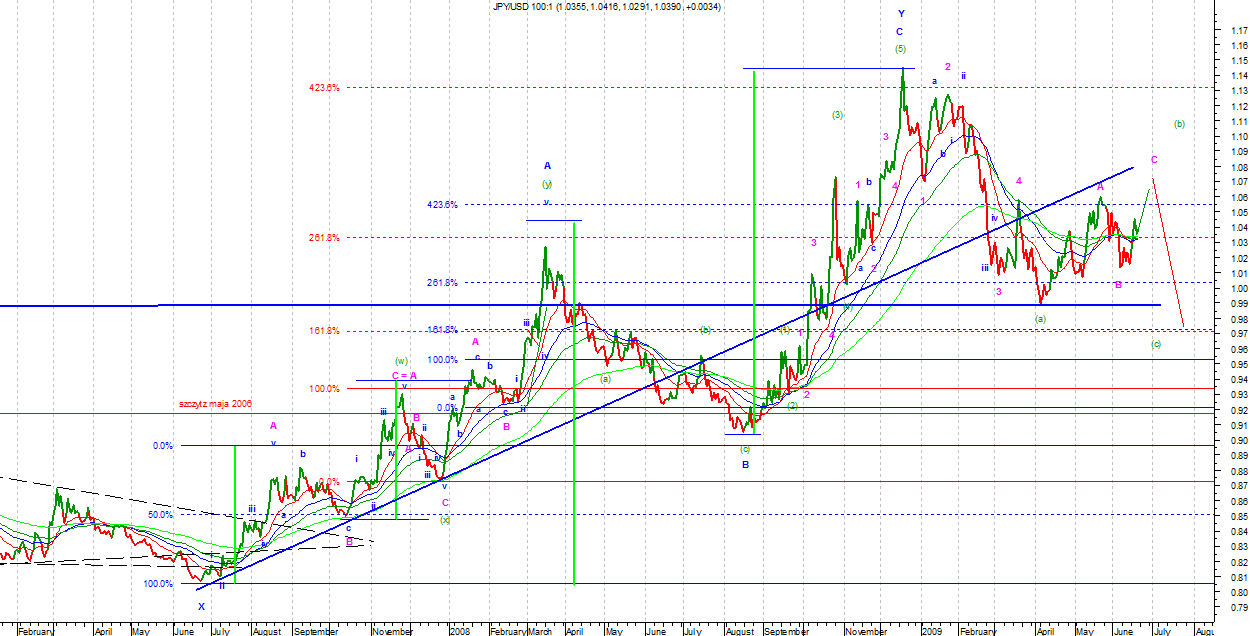The width and height of the screenshot is (1250, 636).
Task: Select the 'szczyt maja 2006' annotation label
Action: (215, 402)
